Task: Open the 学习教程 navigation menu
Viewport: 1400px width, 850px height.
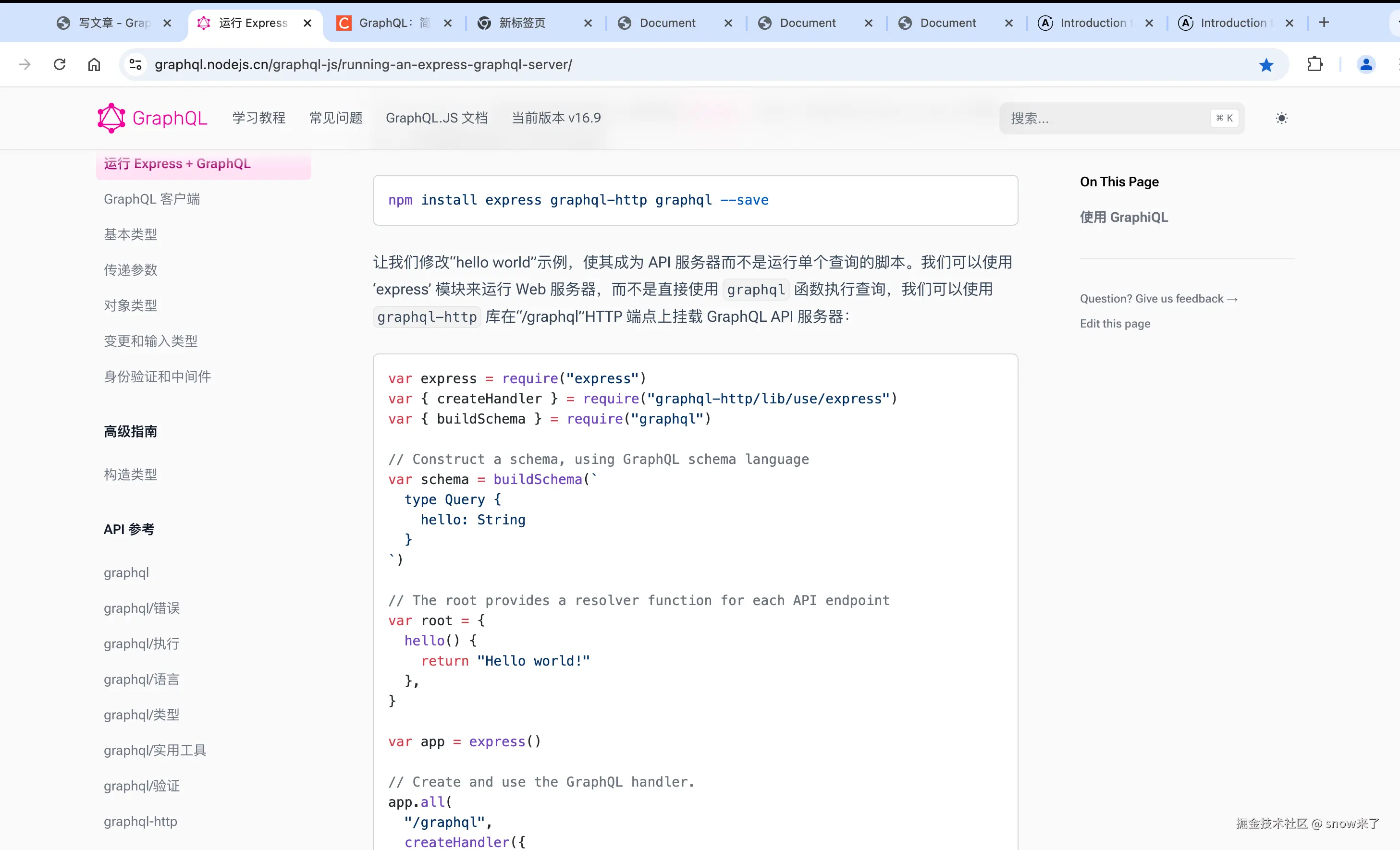Action: click(x=259, y=118)
